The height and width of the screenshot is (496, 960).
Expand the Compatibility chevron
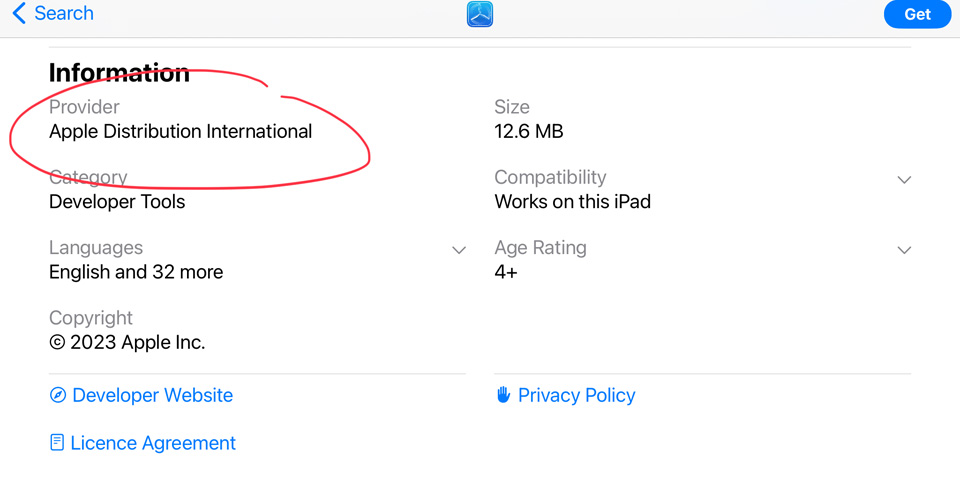(x=904, y=180)
